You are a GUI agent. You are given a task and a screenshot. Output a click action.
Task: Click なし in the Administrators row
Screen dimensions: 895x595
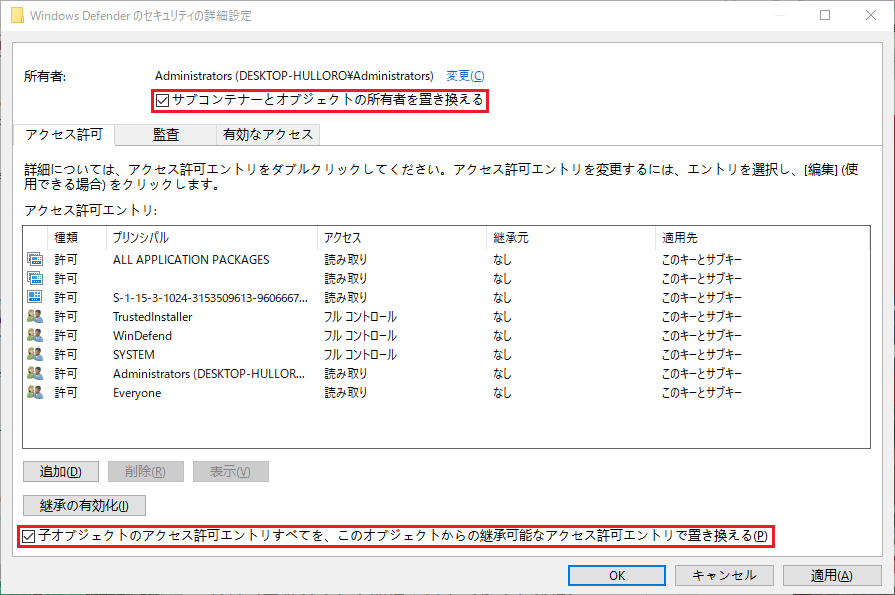[x=502, y=373]
